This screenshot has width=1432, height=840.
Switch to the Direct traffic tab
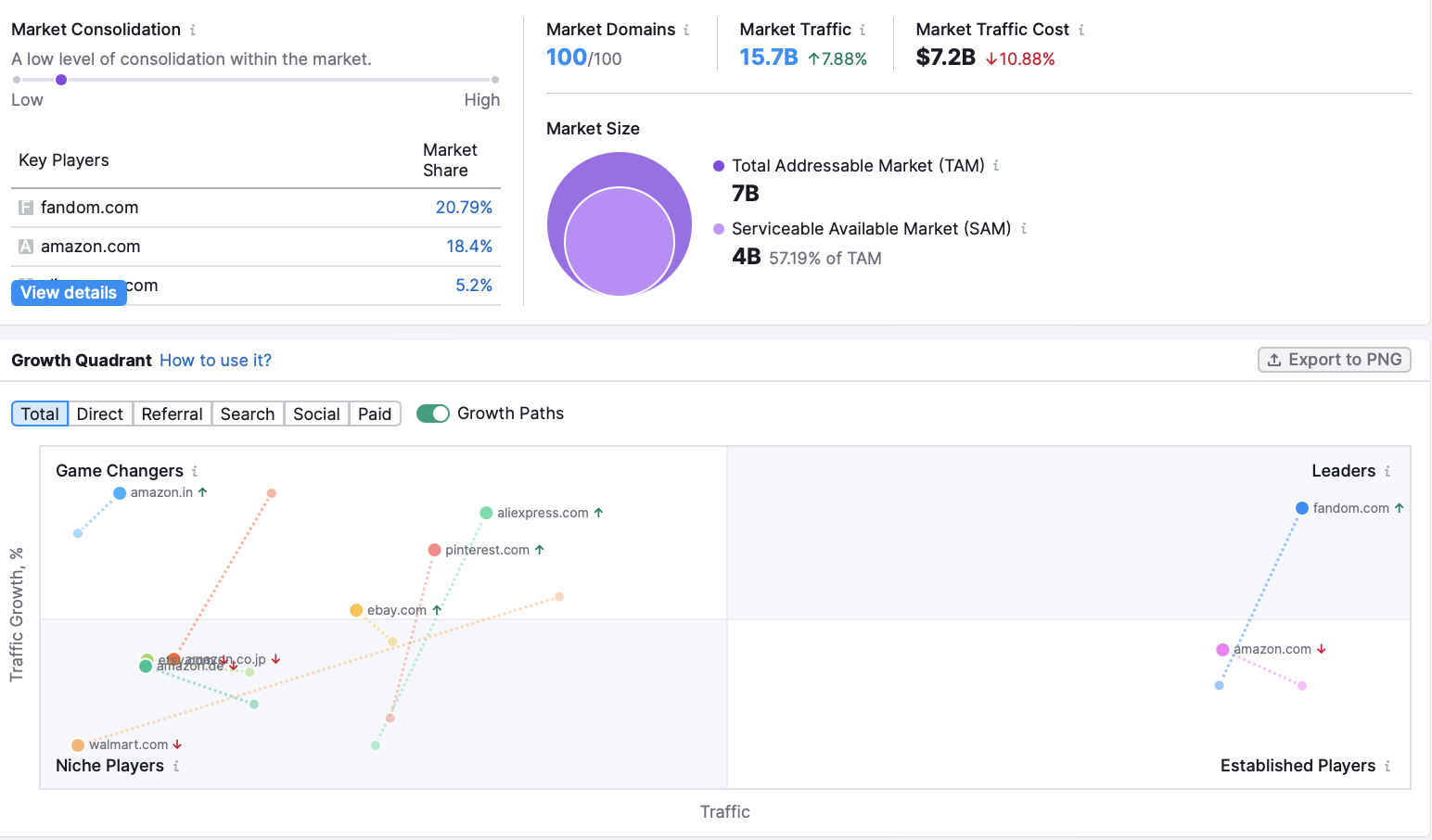100,414
